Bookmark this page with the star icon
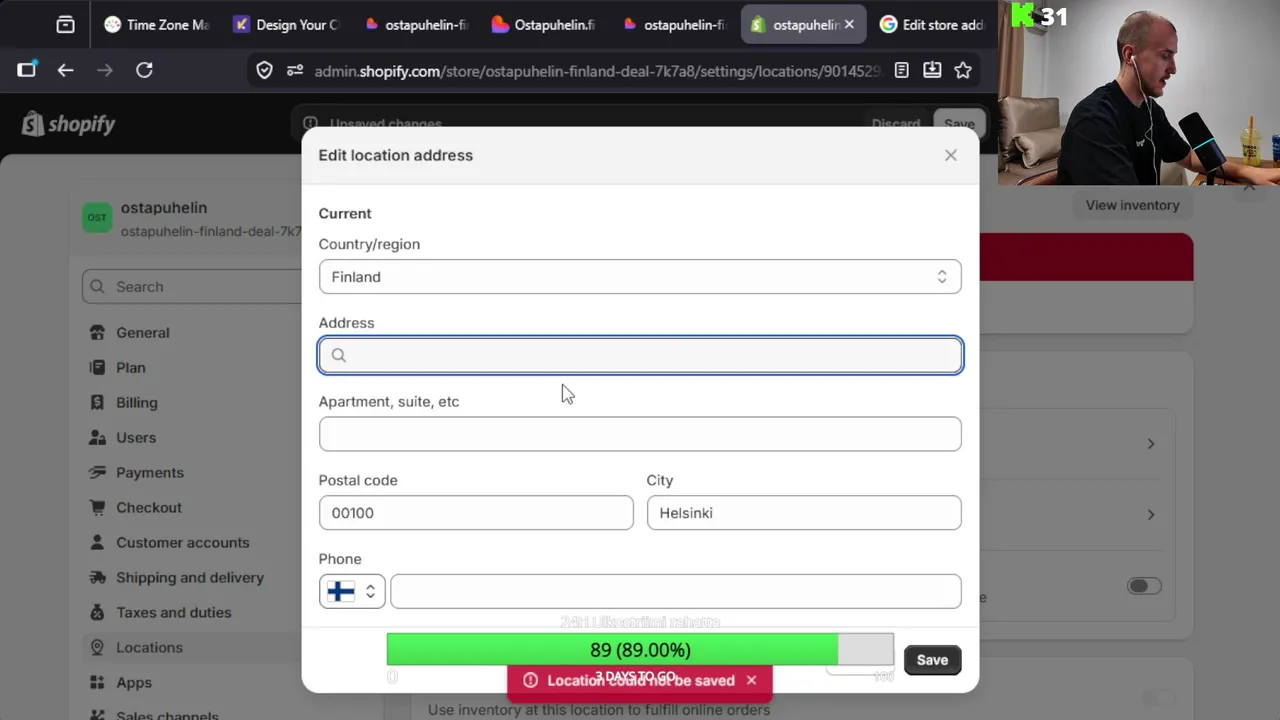This screenshot has height=720, width=1280. click(x=962, y=70)
